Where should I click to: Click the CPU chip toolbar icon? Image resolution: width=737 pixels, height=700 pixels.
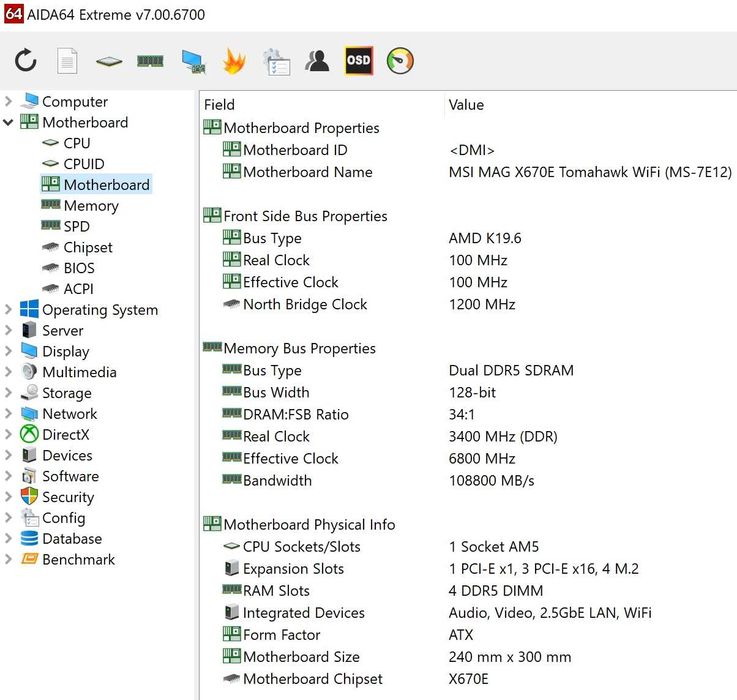(109, 61)
